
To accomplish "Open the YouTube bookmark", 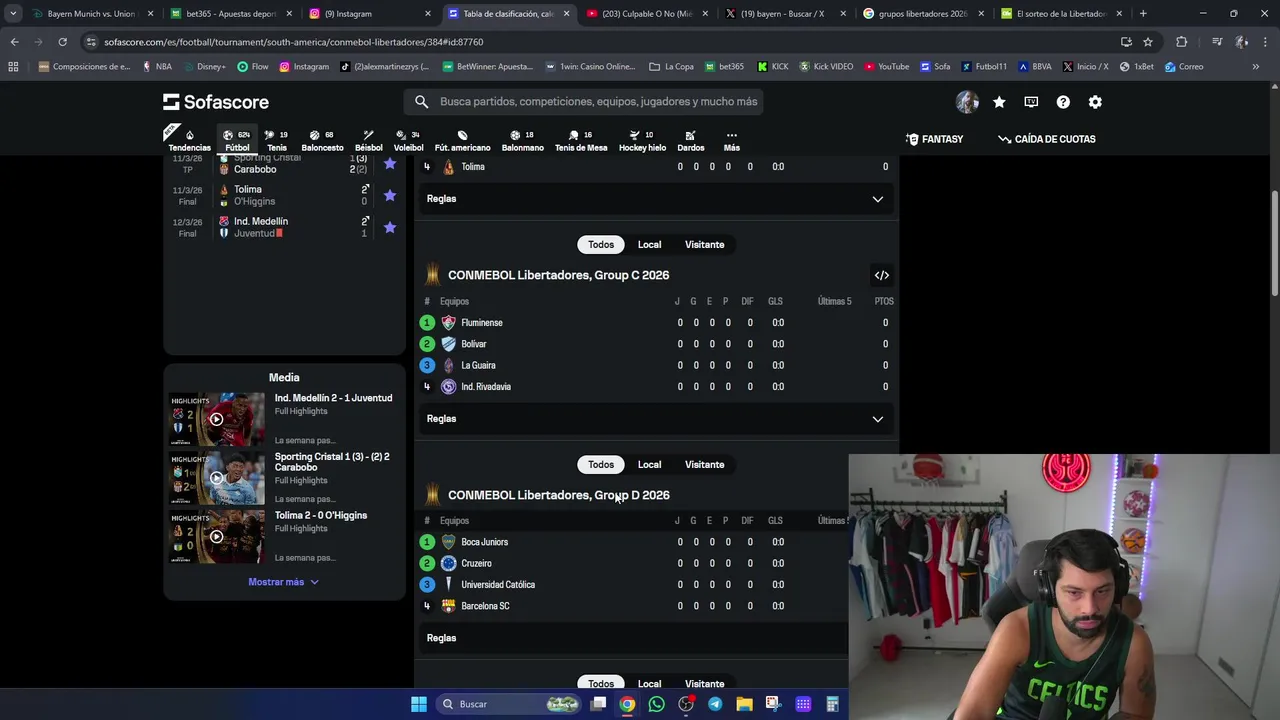I will (x=886, y=67).
